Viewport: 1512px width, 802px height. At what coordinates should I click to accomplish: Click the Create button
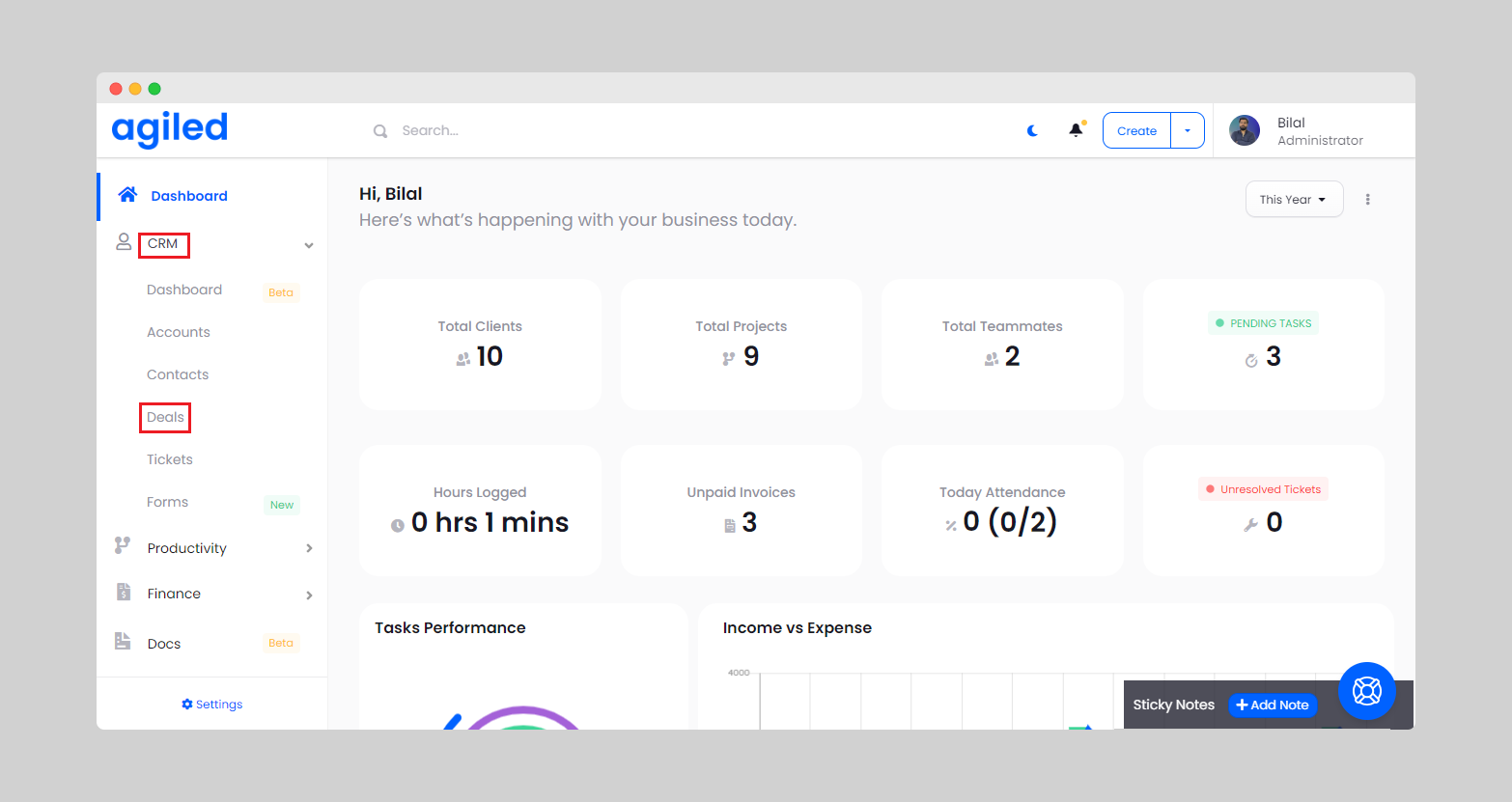pyautogui.click(x=1136, y=130)
